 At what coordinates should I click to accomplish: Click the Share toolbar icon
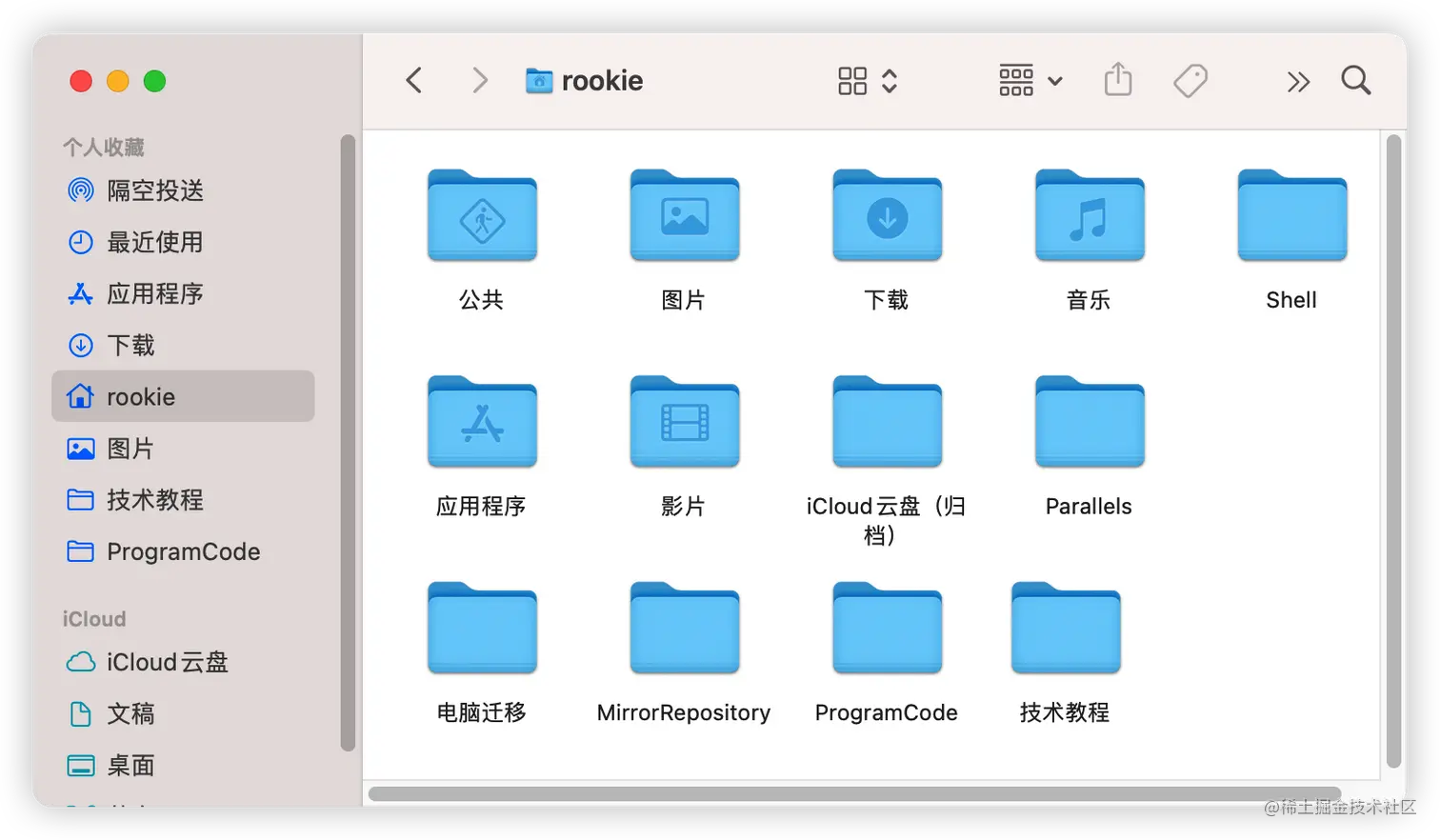click(1118, 80)
